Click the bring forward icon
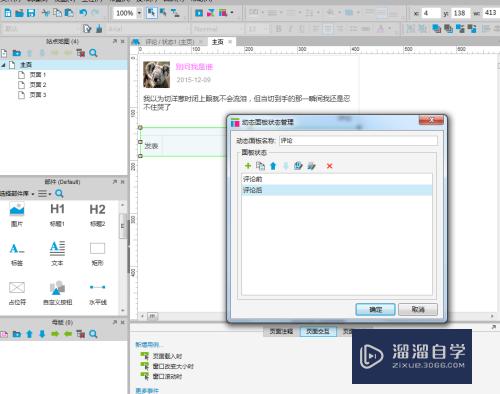Screen dimensions: 500x394 460,29
